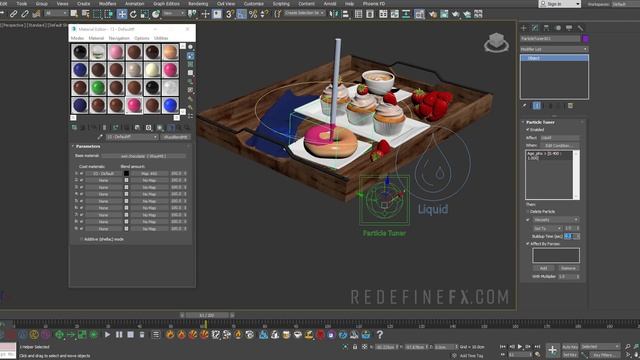
Task: Click the Phoenix FD pause simulation icon
Action: point(119,335)
